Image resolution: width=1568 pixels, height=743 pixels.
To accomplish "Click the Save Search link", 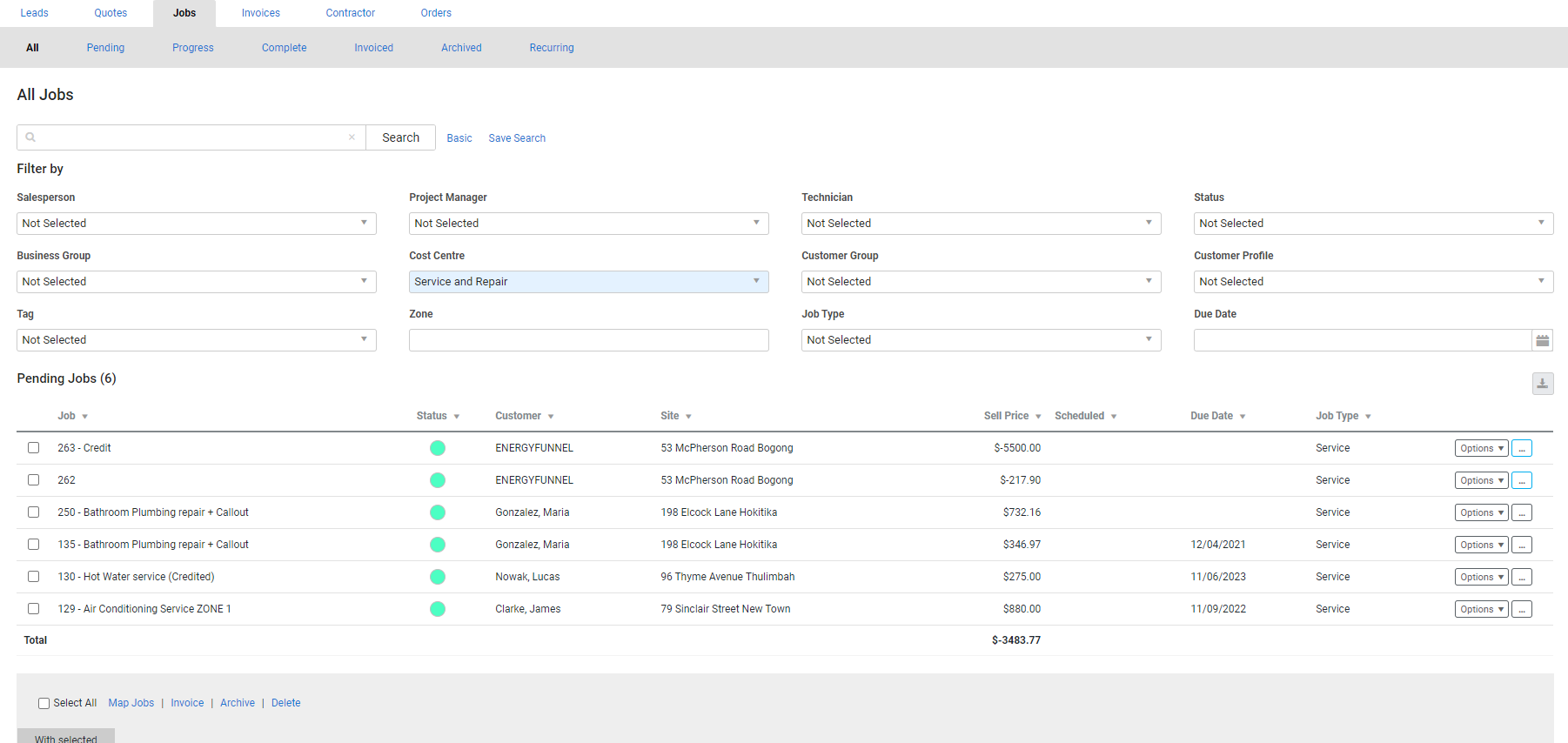I will pos(517,138).
